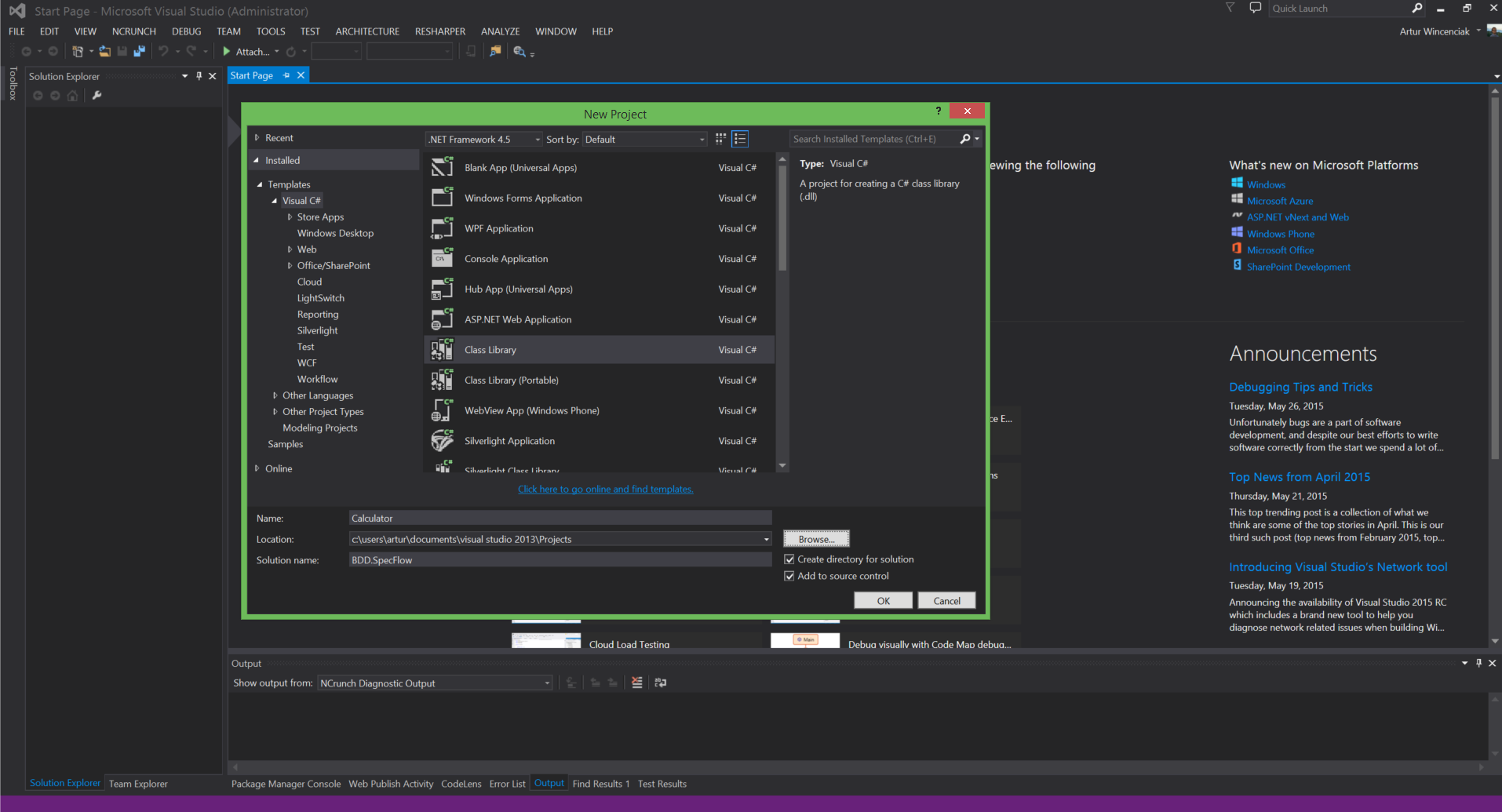The image size is (1502, 812).
Task: Switch to the Error List tab
Action: [507, 784]
